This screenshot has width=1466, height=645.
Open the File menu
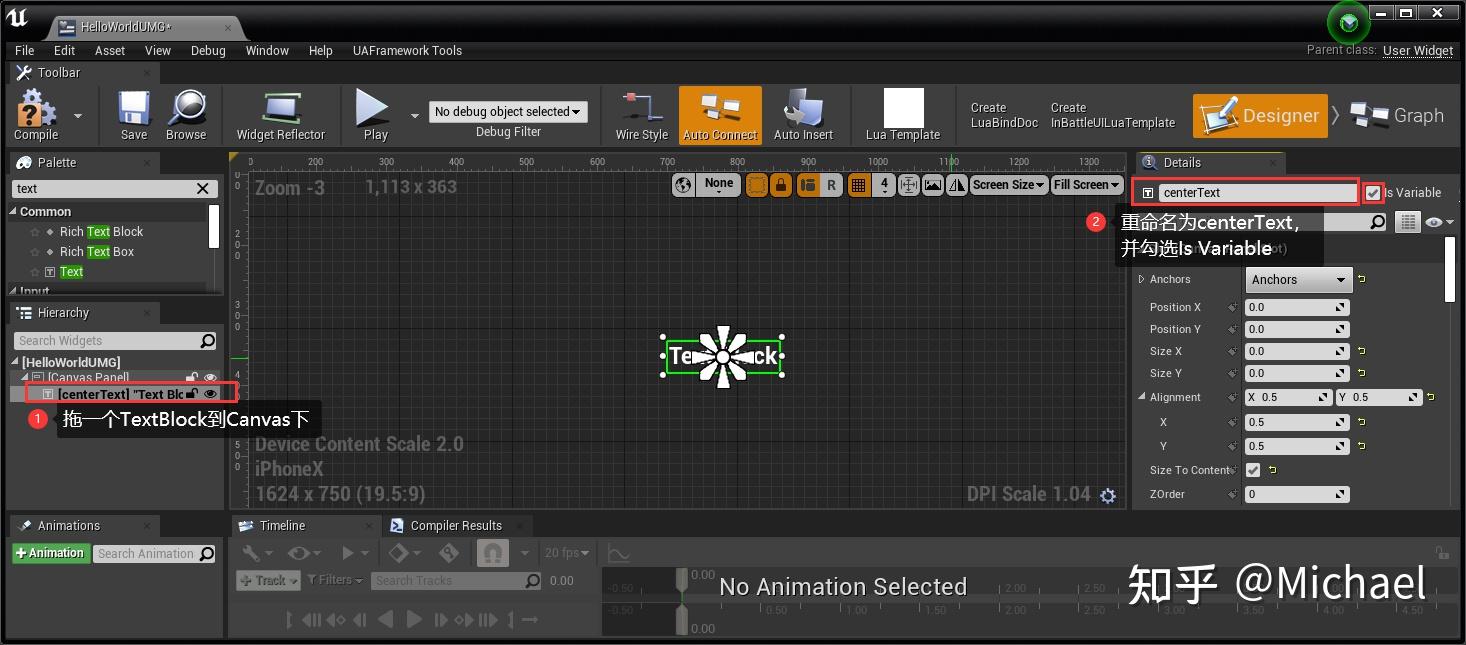(x=25, y=50)
